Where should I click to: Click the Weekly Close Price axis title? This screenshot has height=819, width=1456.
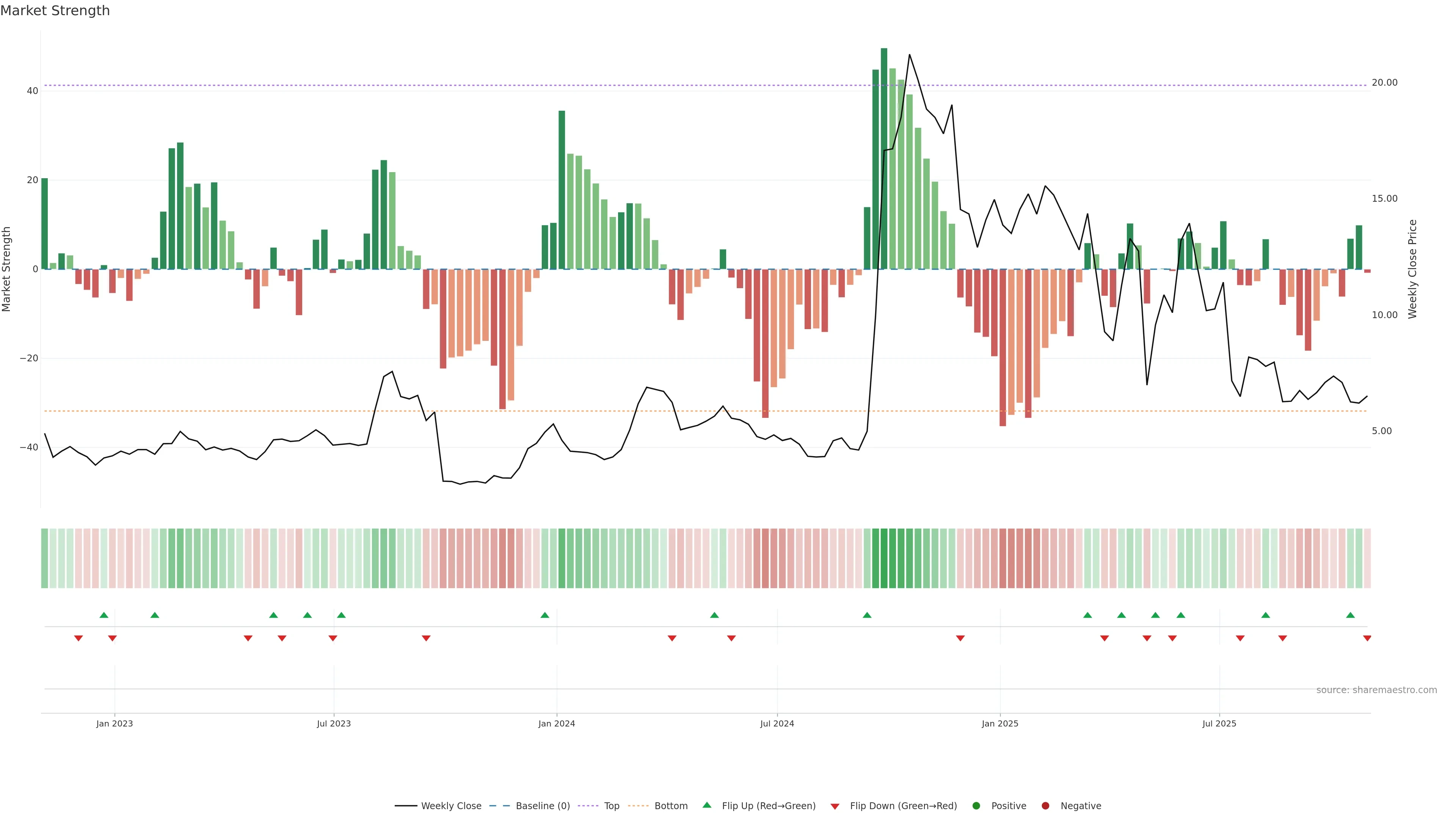[1412, 269]
